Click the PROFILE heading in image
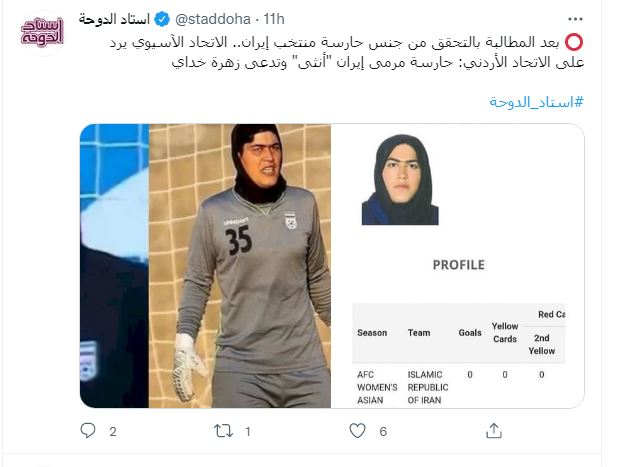 coord(459,265)
